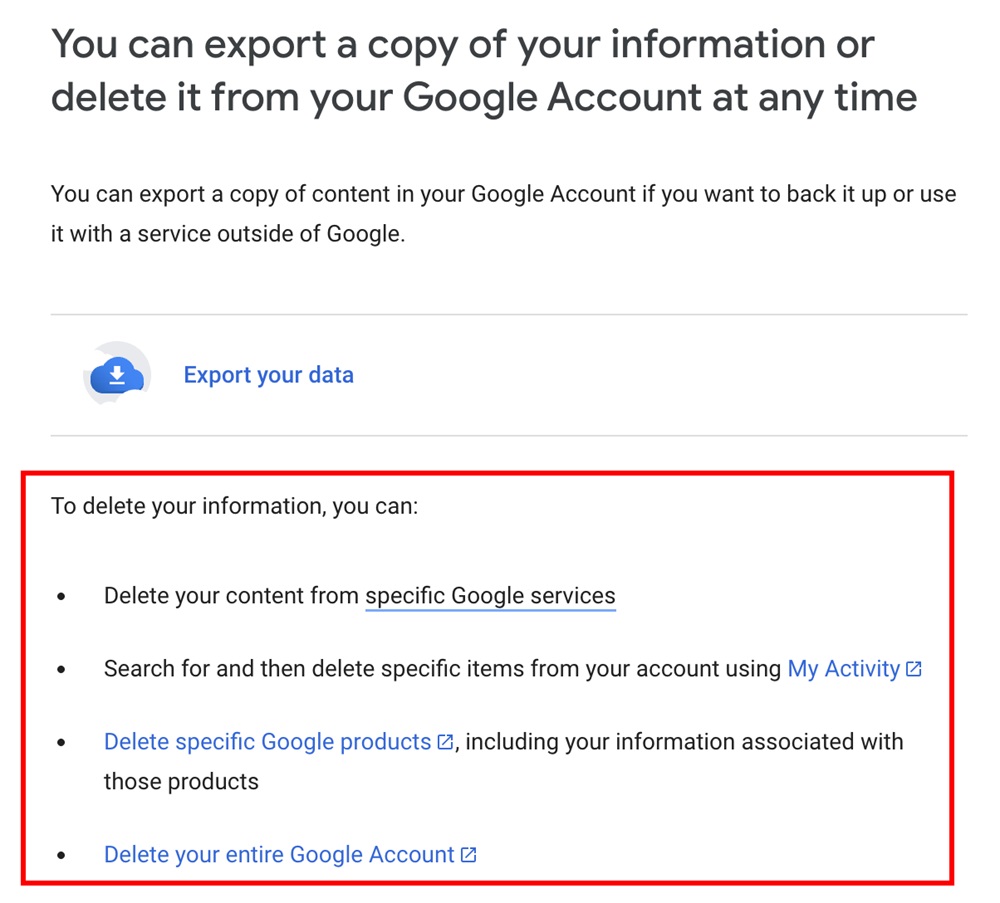The height and width of the screenshot is (903, 1000).
Task: Click the text 'To delete your information, you can:'
Action: [x=235, y=506]
